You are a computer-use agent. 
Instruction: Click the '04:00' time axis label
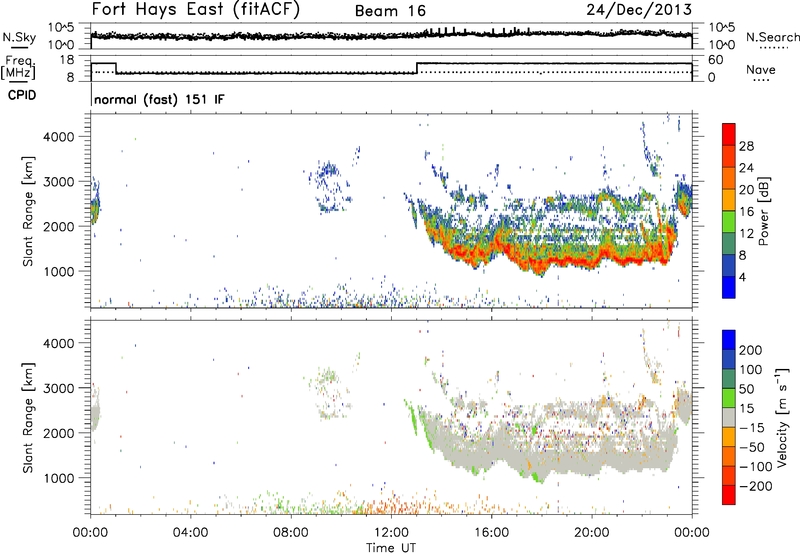click(x=190, y=533)
